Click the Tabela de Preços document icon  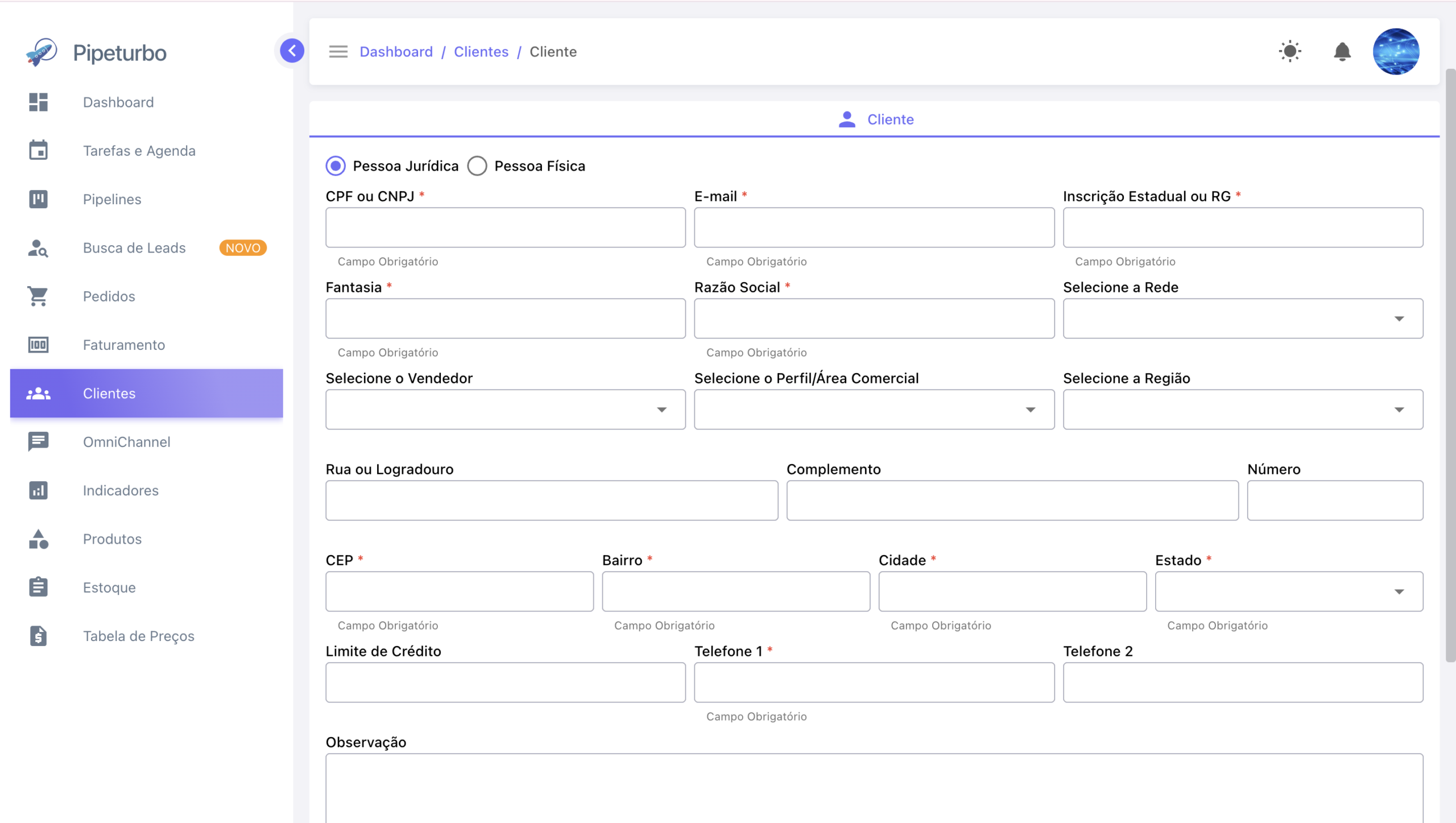[x=38, y=636]
